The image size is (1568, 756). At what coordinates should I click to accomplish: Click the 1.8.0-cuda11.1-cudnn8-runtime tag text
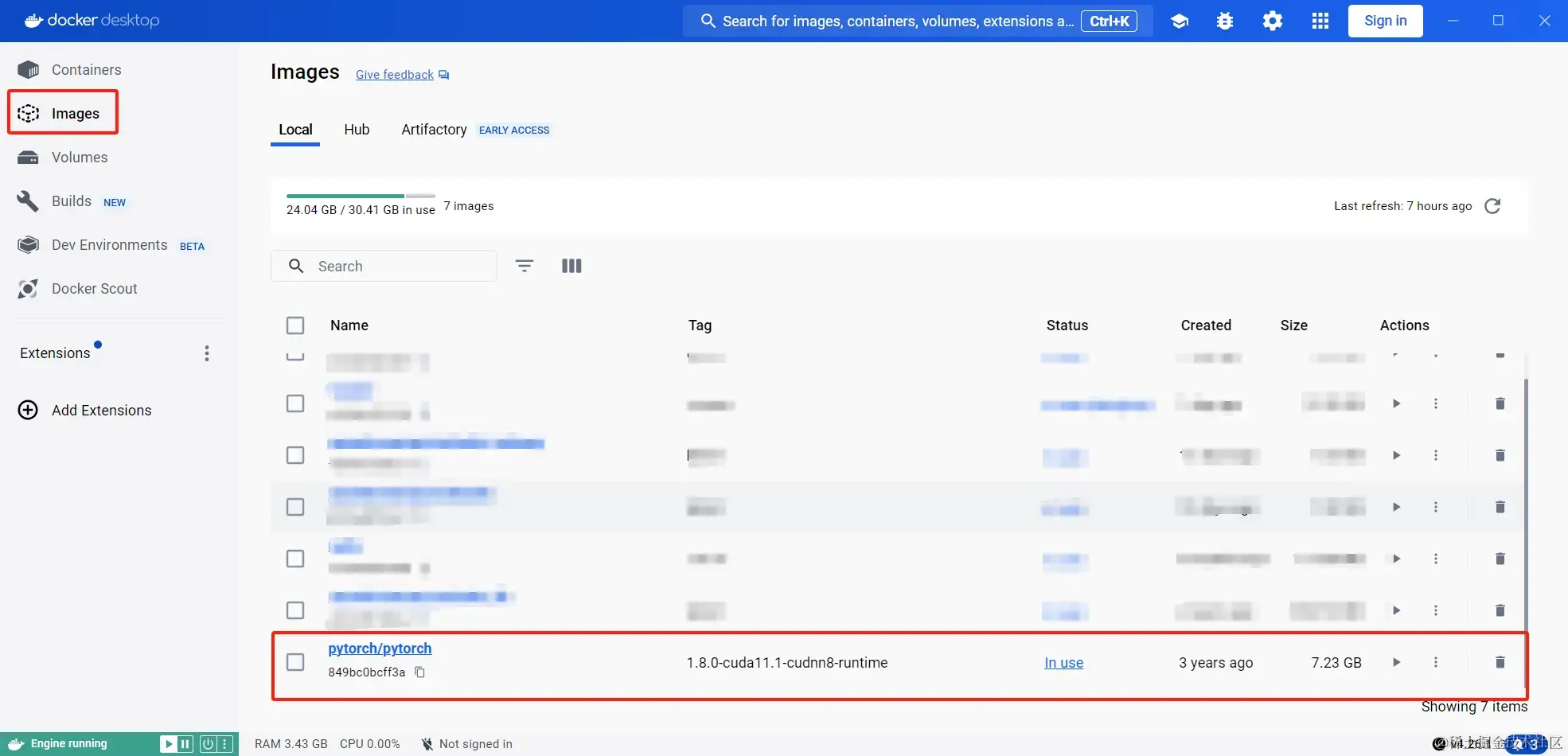pos(786,663)
